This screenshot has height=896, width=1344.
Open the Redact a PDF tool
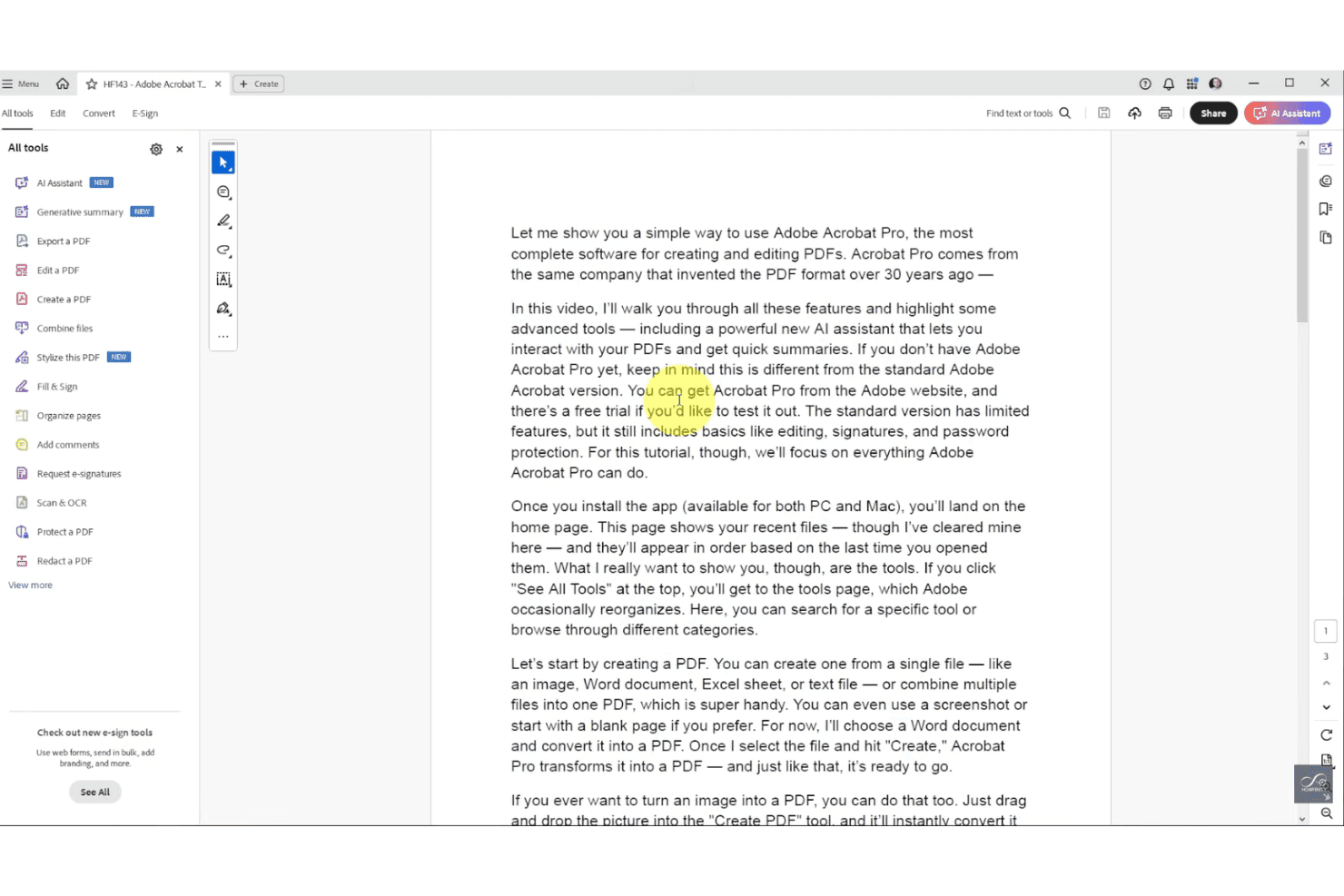(x=64, y=561)
